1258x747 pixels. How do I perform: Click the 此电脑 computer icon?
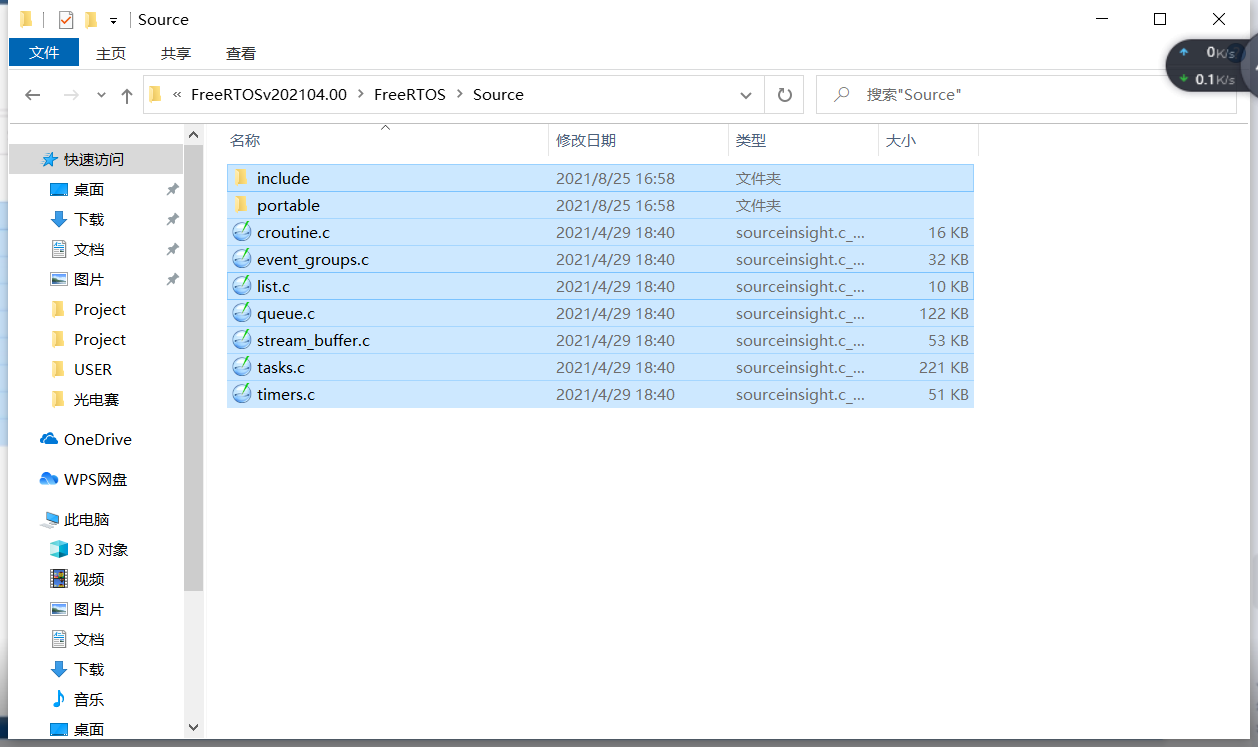pyautogui.click(x=50, y=519)
